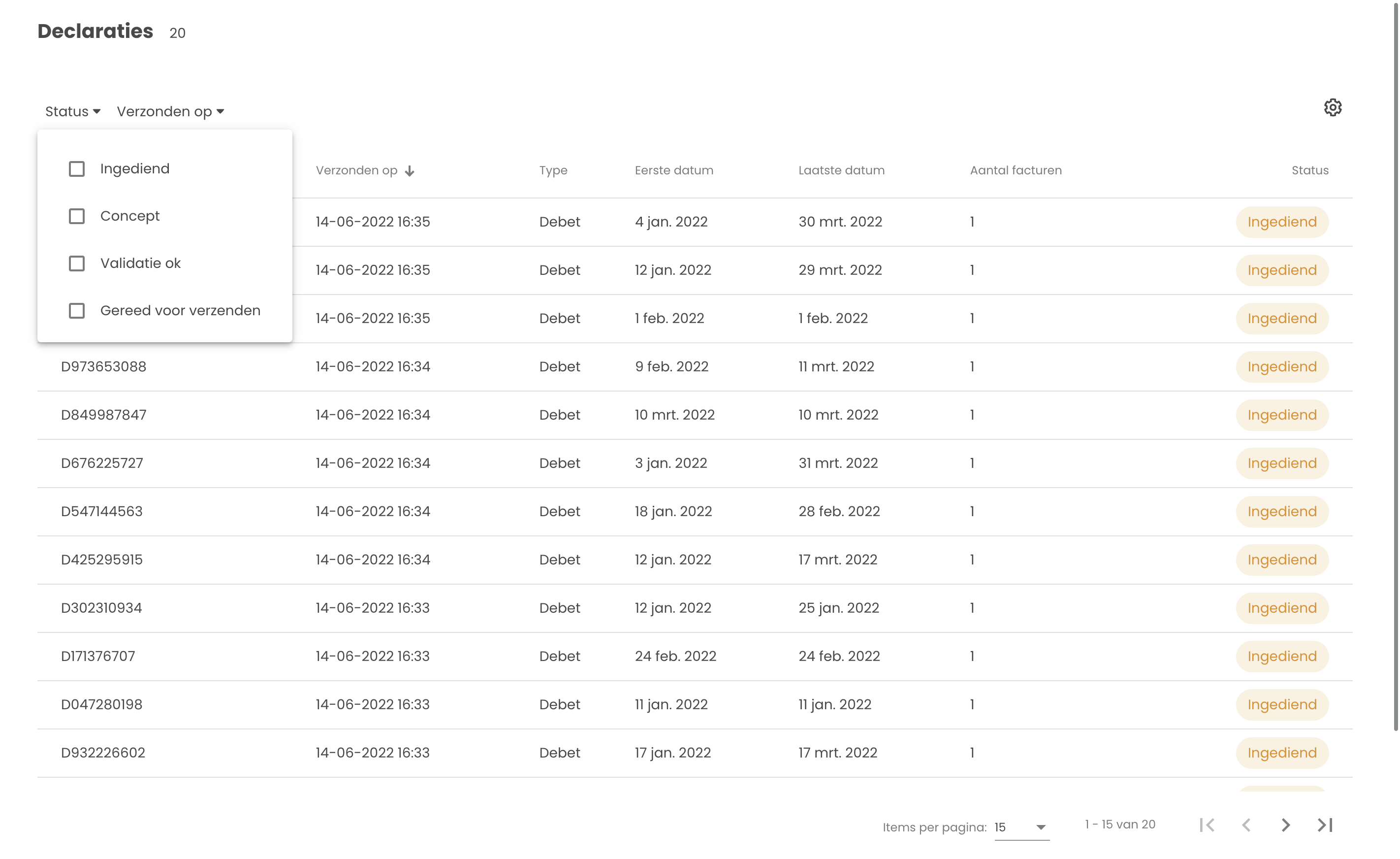The height and width of the screenshot is (859, 1400).
Task: Go to the previous page
Action: pos(1246,825)
